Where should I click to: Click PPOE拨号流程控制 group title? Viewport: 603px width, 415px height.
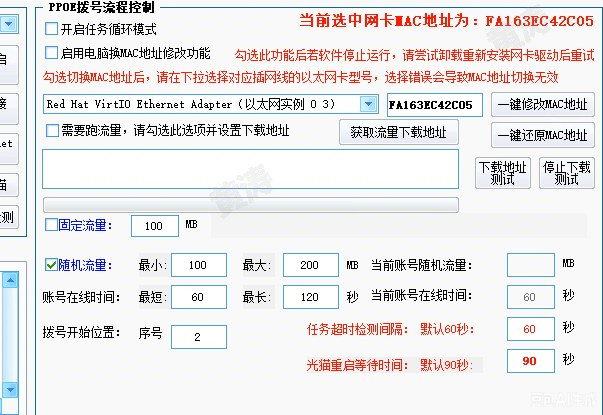tap(102, 7)
